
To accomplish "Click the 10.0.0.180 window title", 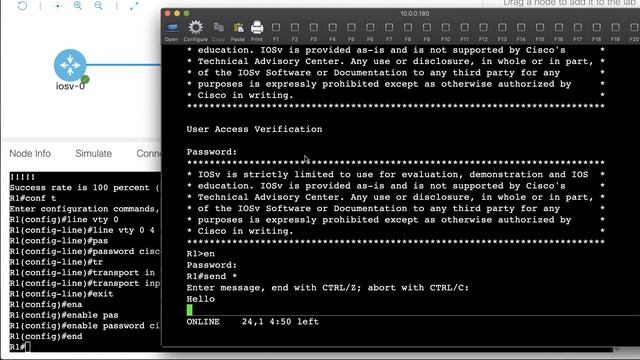I will point(415,13).
